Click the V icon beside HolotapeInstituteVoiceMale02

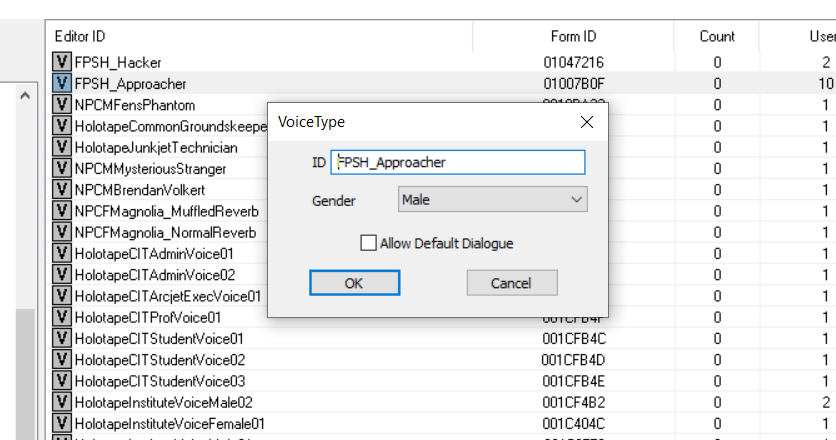pyautogui.click(x=62, y=402)
